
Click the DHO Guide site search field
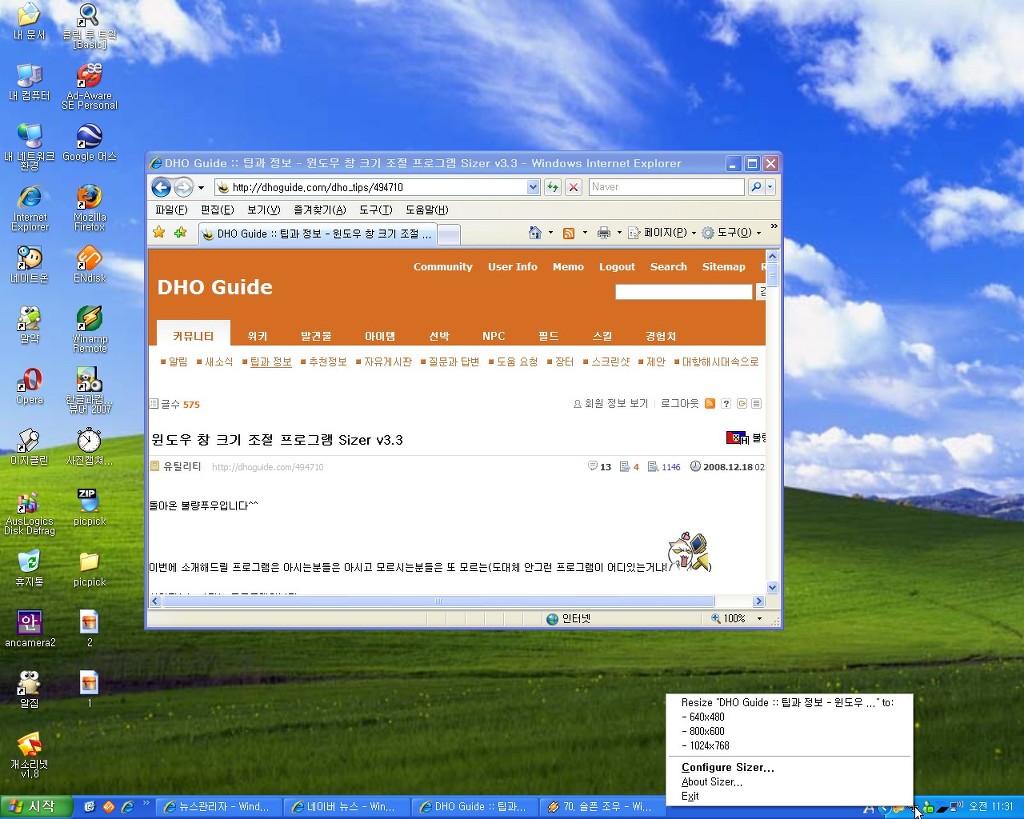[684, 292]
